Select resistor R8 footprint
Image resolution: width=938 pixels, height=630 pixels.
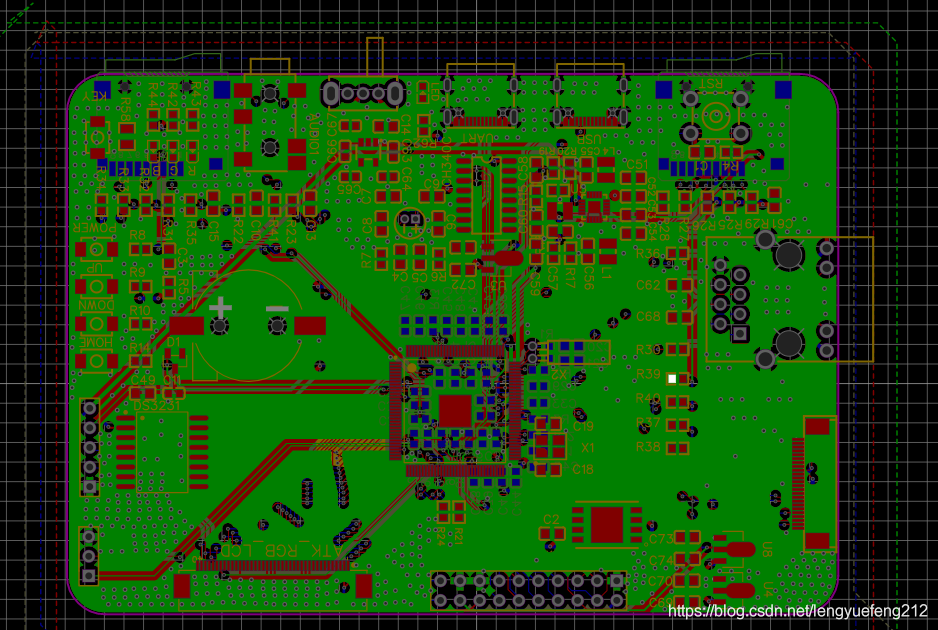(141, 249)
